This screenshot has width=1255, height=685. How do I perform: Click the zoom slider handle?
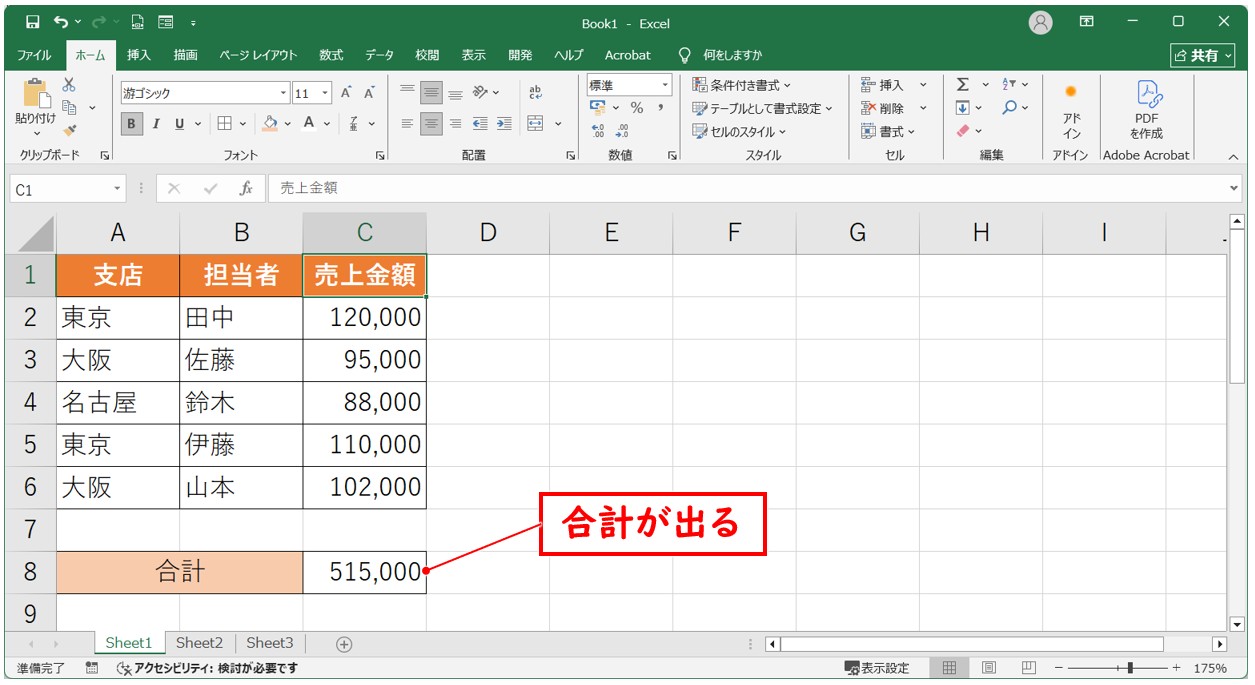tap(1130, 668)
